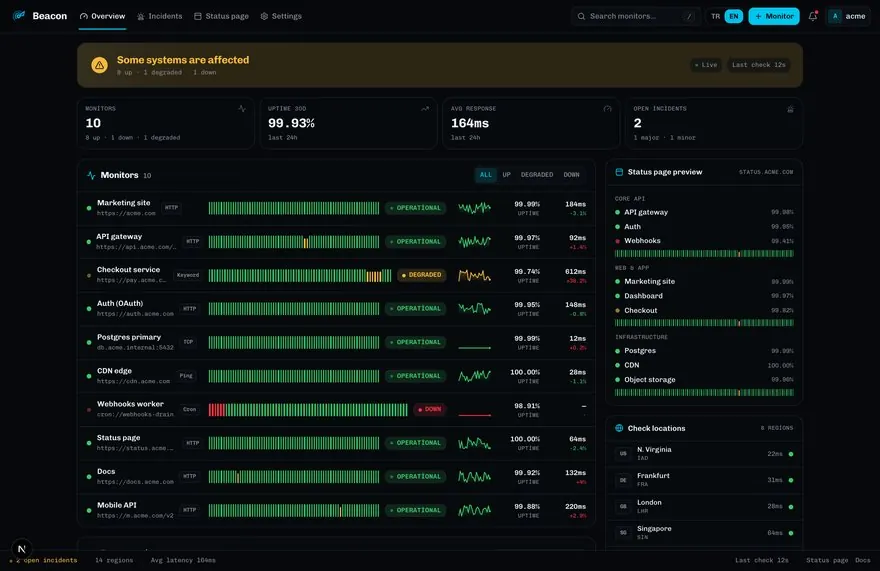880x571 pixels.
Task: Open the footer Docs link
Action: click(x=863, y=560)
